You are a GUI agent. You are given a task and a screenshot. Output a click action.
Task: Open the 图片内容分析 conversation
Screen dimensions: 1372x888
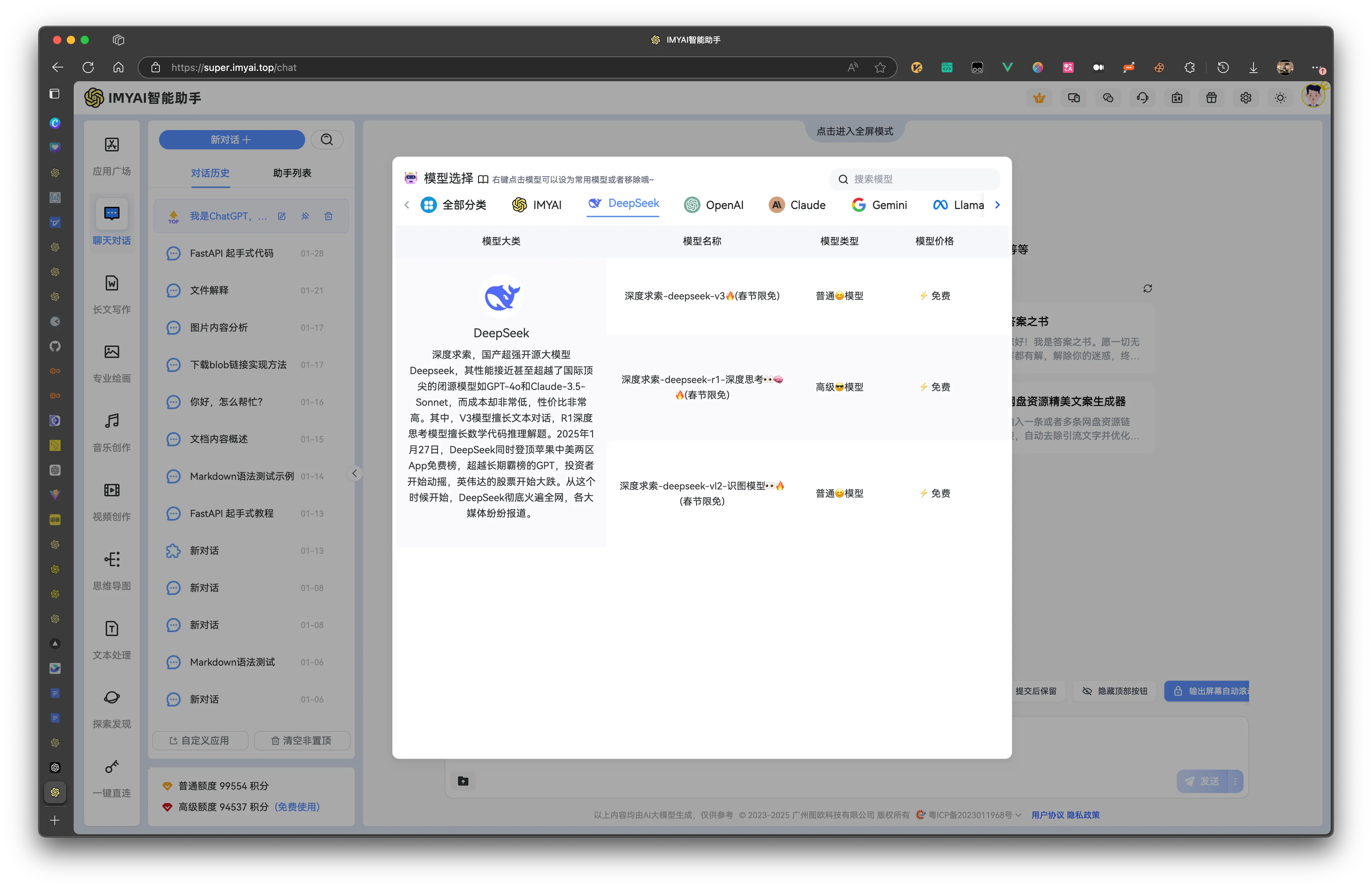pyautogui.click(x=251, y=327)
